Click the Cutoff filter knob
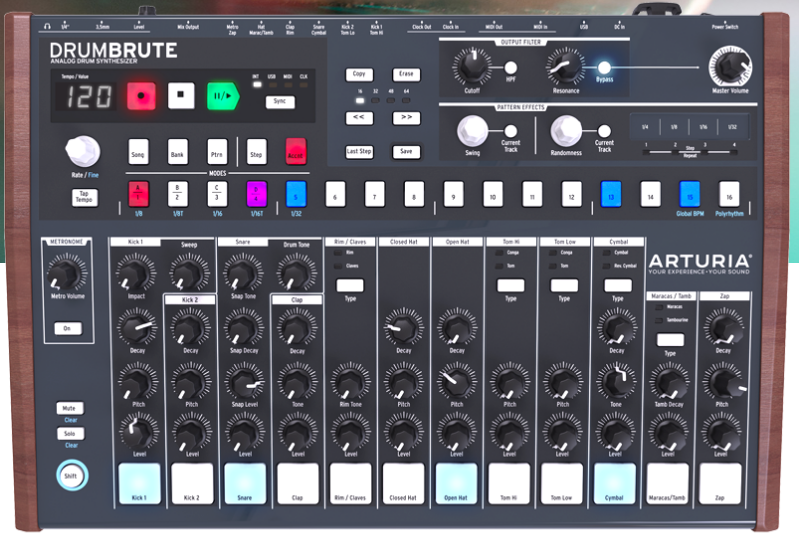Image resolution: width=799 pixels, height=544 pixels. 472,67
